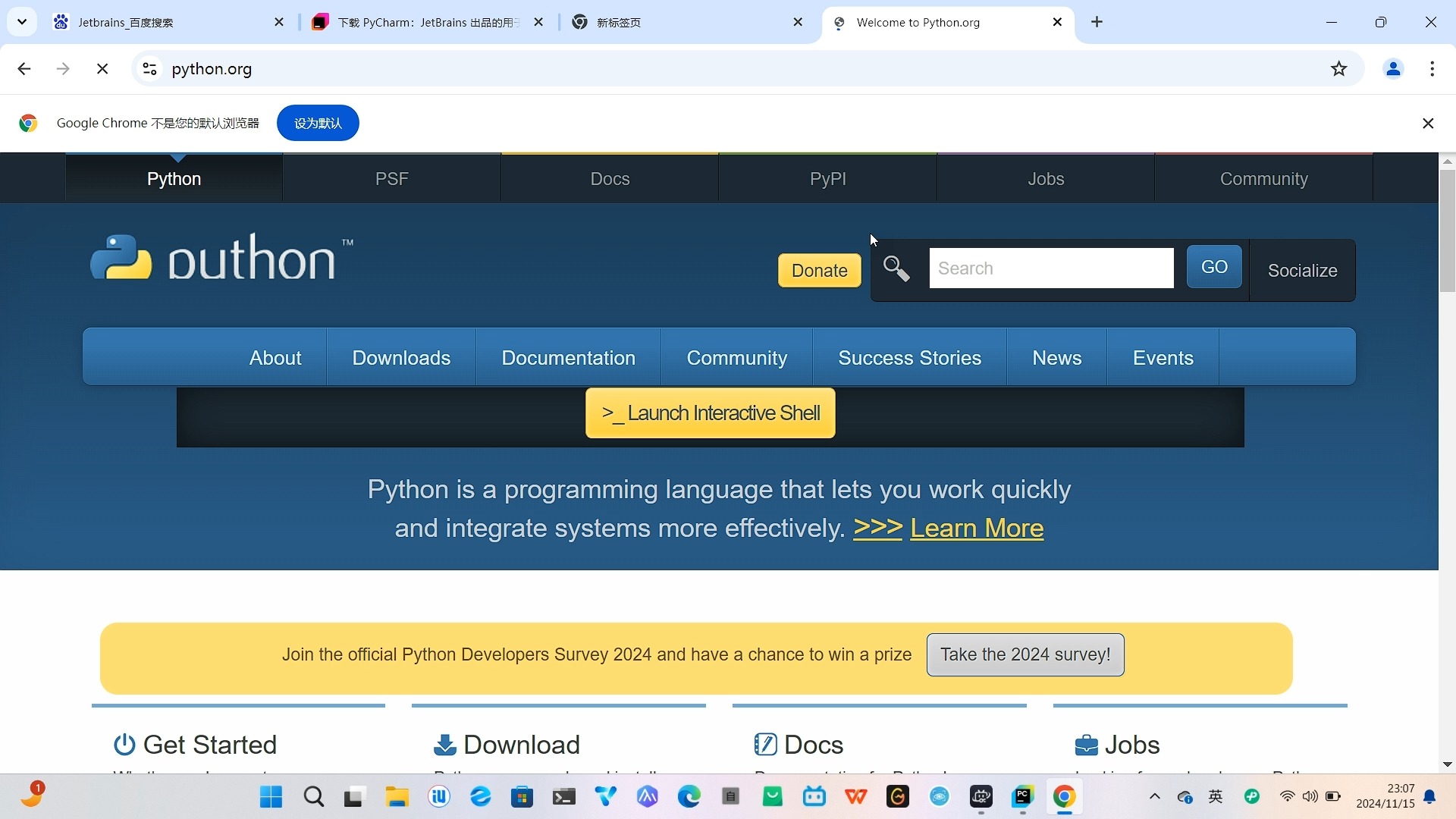Screen dimensions: 1456x819
Task: Select Docs in the Python navigation bar
Action: click(x=610, y=178)
